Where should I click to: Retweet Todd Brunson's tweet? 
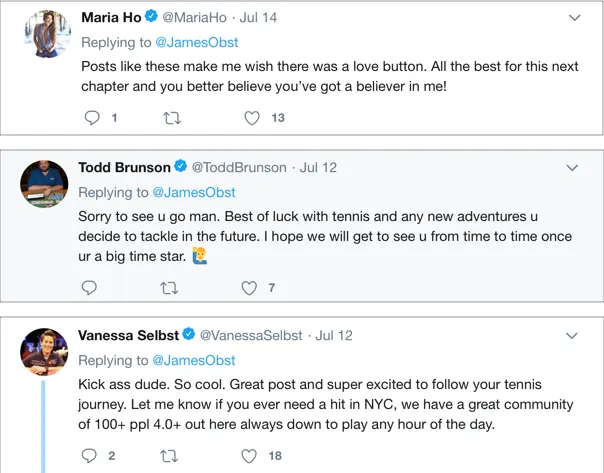169,288
